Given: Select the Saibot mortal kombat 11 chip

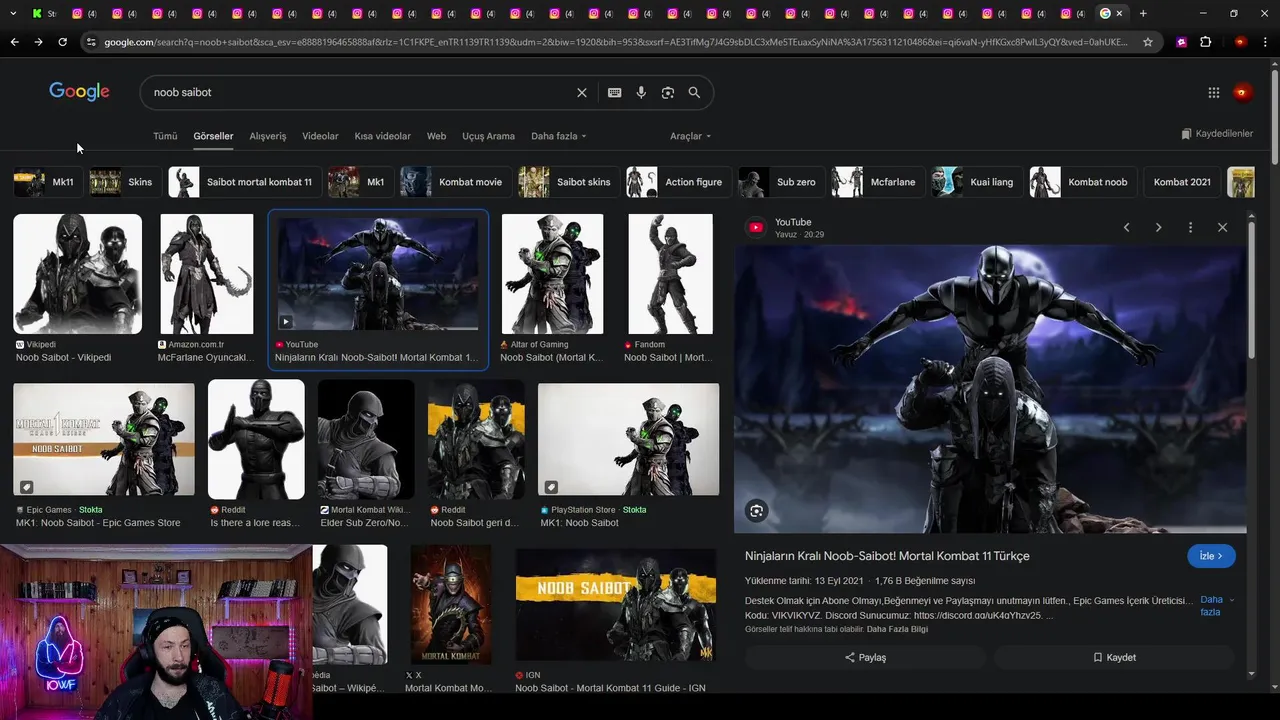Looking at the screenshot, I should click(x=245, y=182).
